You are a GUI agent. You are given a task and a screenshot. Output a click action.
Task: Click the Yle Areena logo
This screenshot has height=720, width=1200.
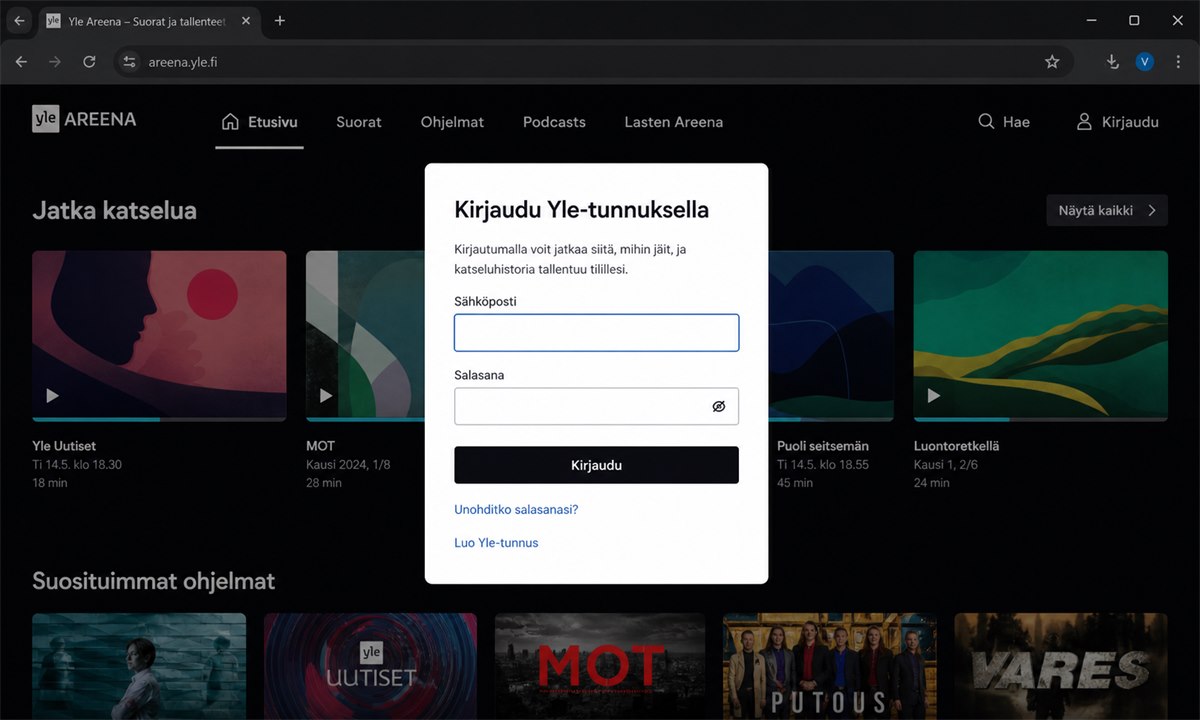84,119
